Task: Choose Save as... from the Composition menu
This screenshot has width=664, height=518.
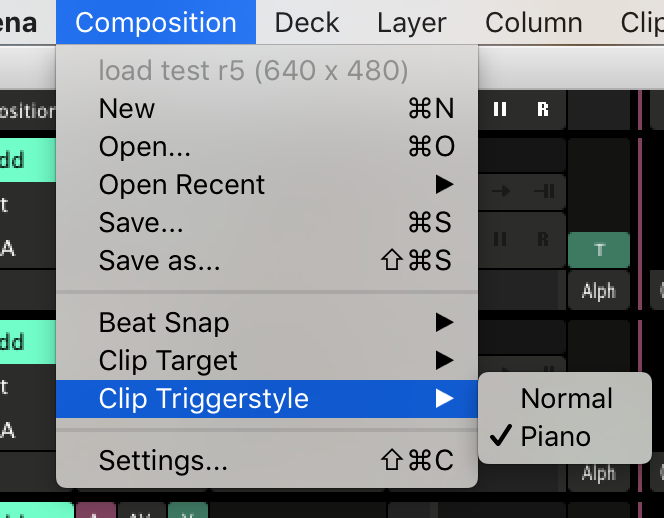Action: (x=159, y=261)
